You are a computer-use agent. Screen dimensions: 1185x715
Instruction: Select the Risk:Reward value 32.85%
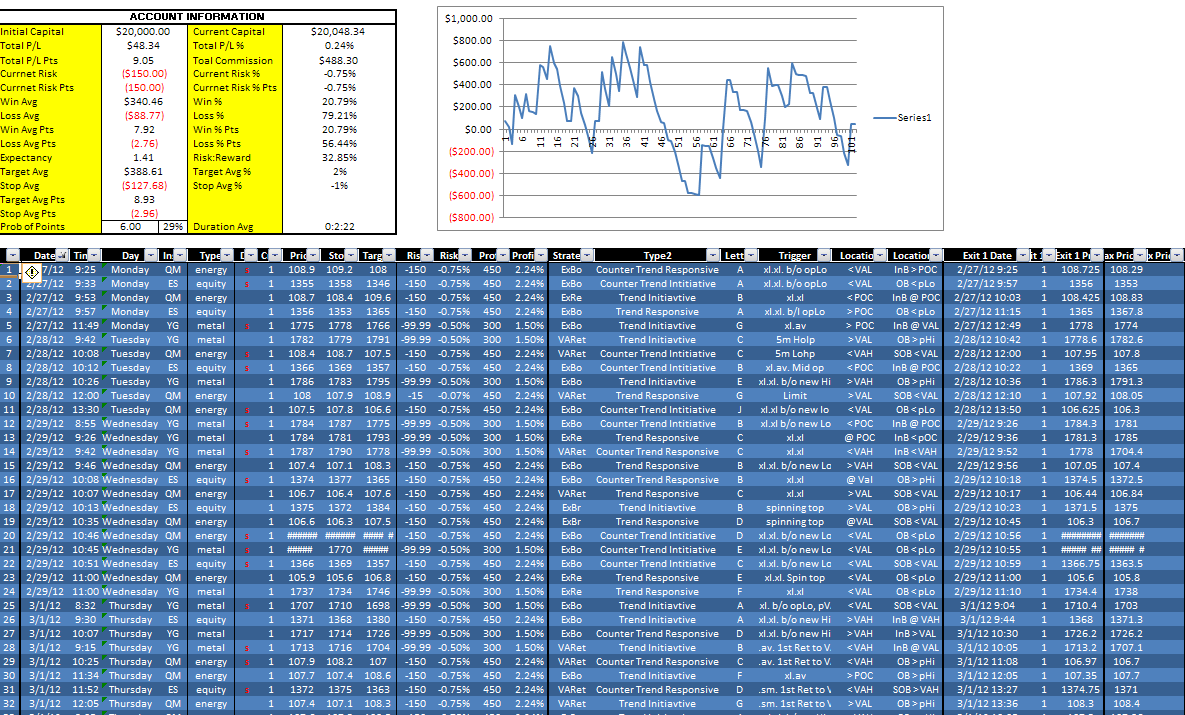[338, 158]
